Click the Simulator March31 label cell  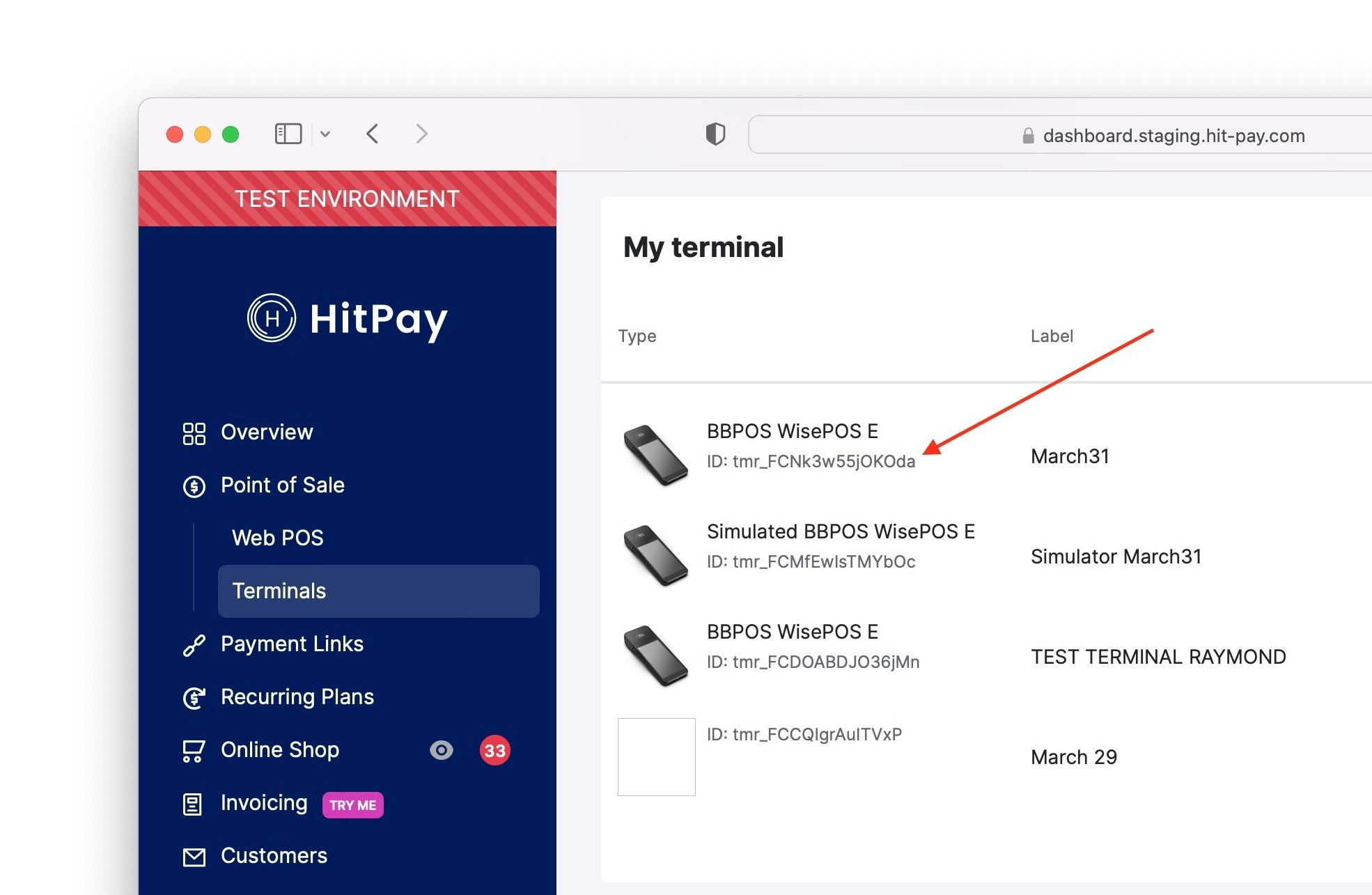click(1116, 557)
